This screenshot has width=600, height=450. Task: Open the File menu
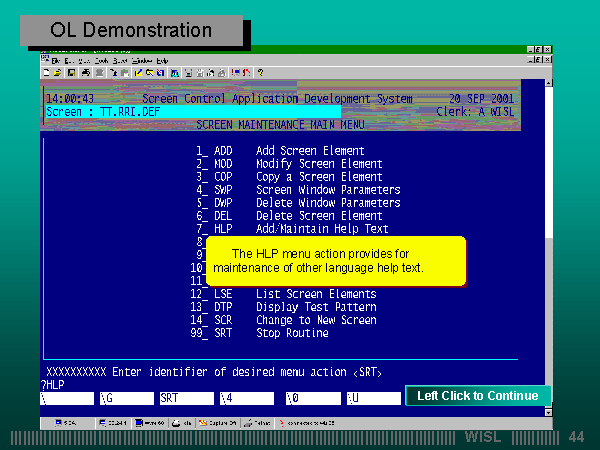[57, 60]
